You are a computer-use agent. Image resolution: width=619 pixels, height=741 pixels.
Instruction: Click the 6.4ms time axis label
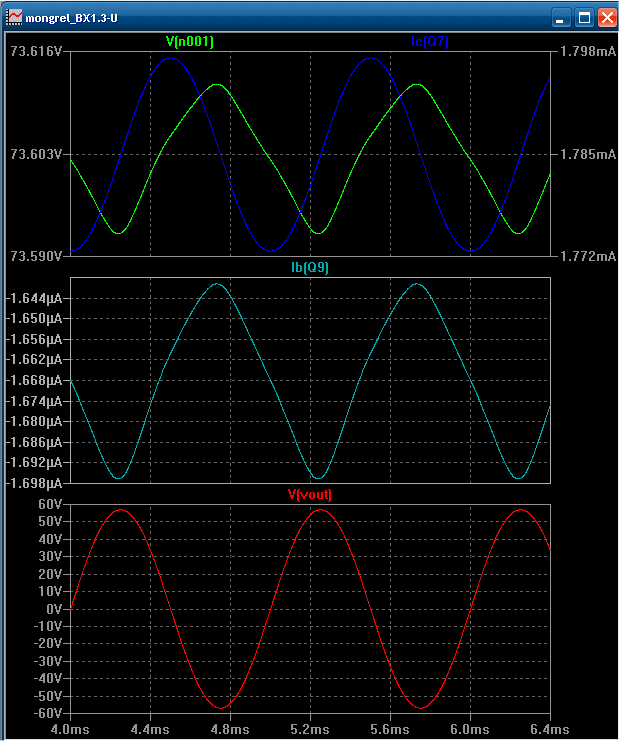[x=550, y=730]
